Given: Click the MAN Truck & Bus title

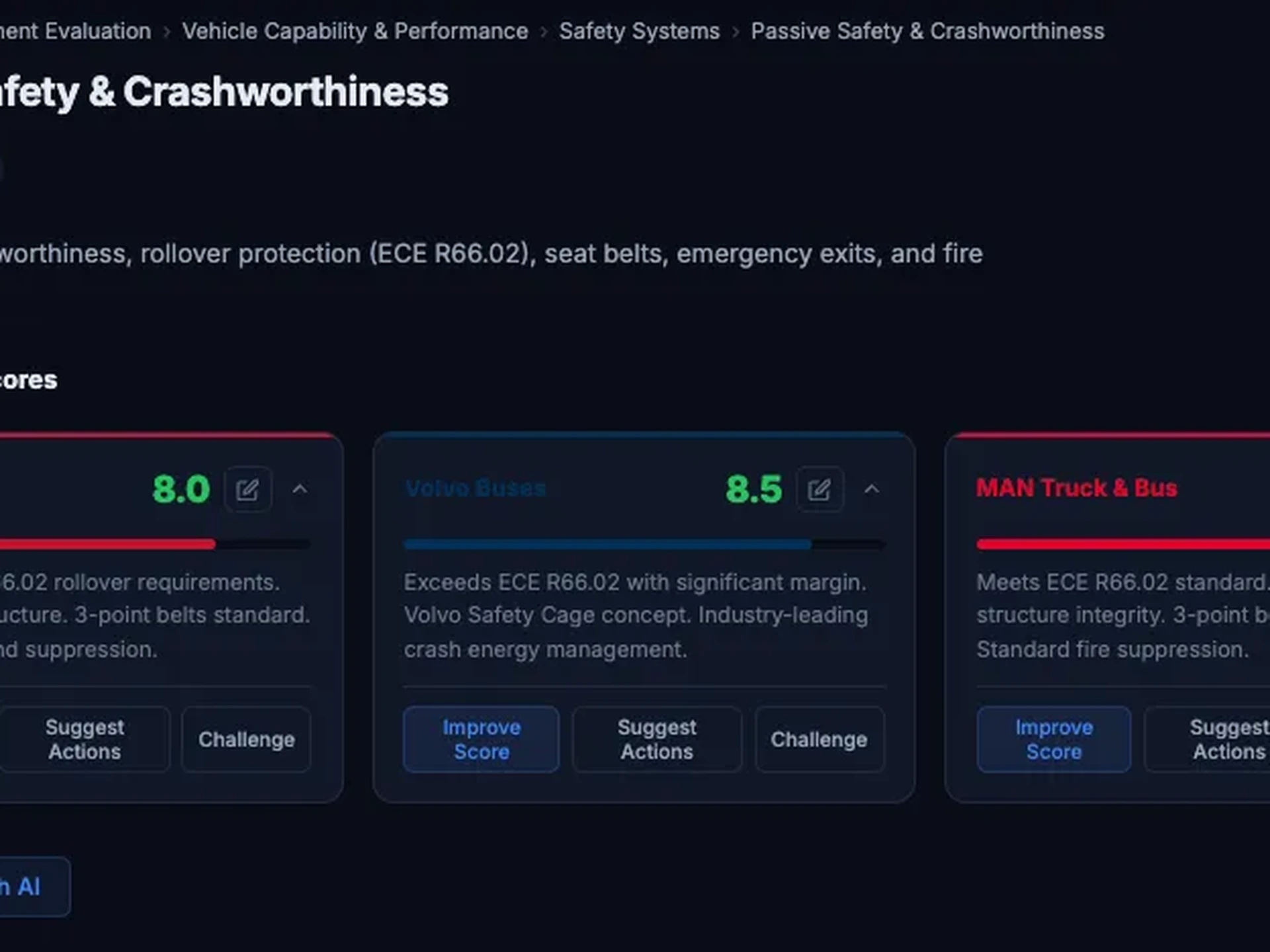Looking at the screenshot, I should tap(1076, 488).
